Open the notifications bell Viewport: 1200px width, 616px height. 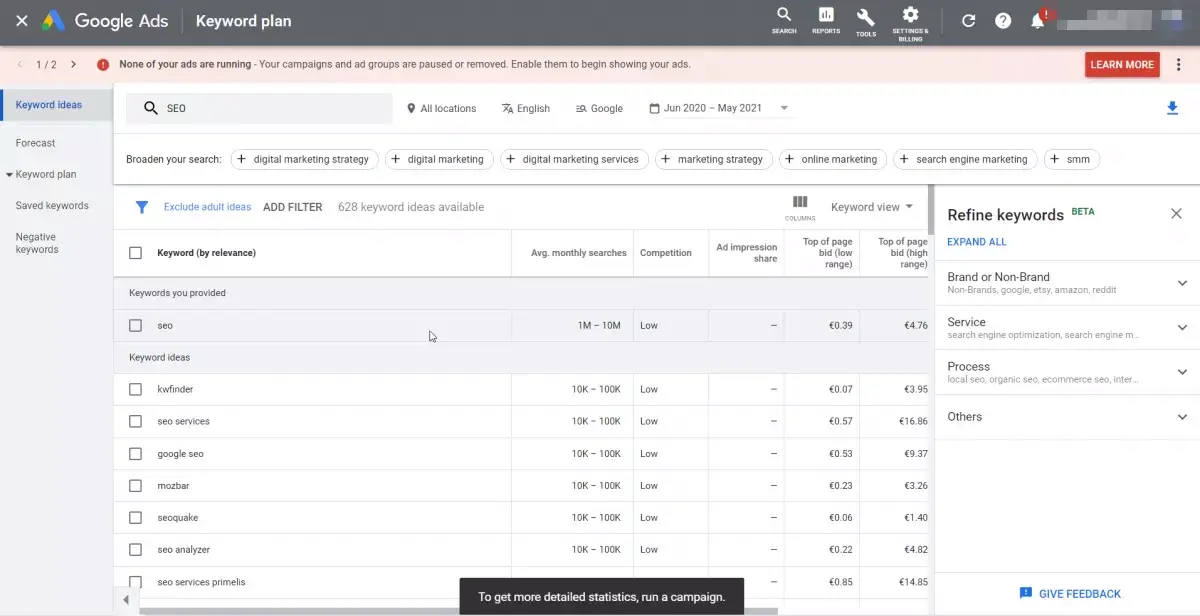(1038, 20)
